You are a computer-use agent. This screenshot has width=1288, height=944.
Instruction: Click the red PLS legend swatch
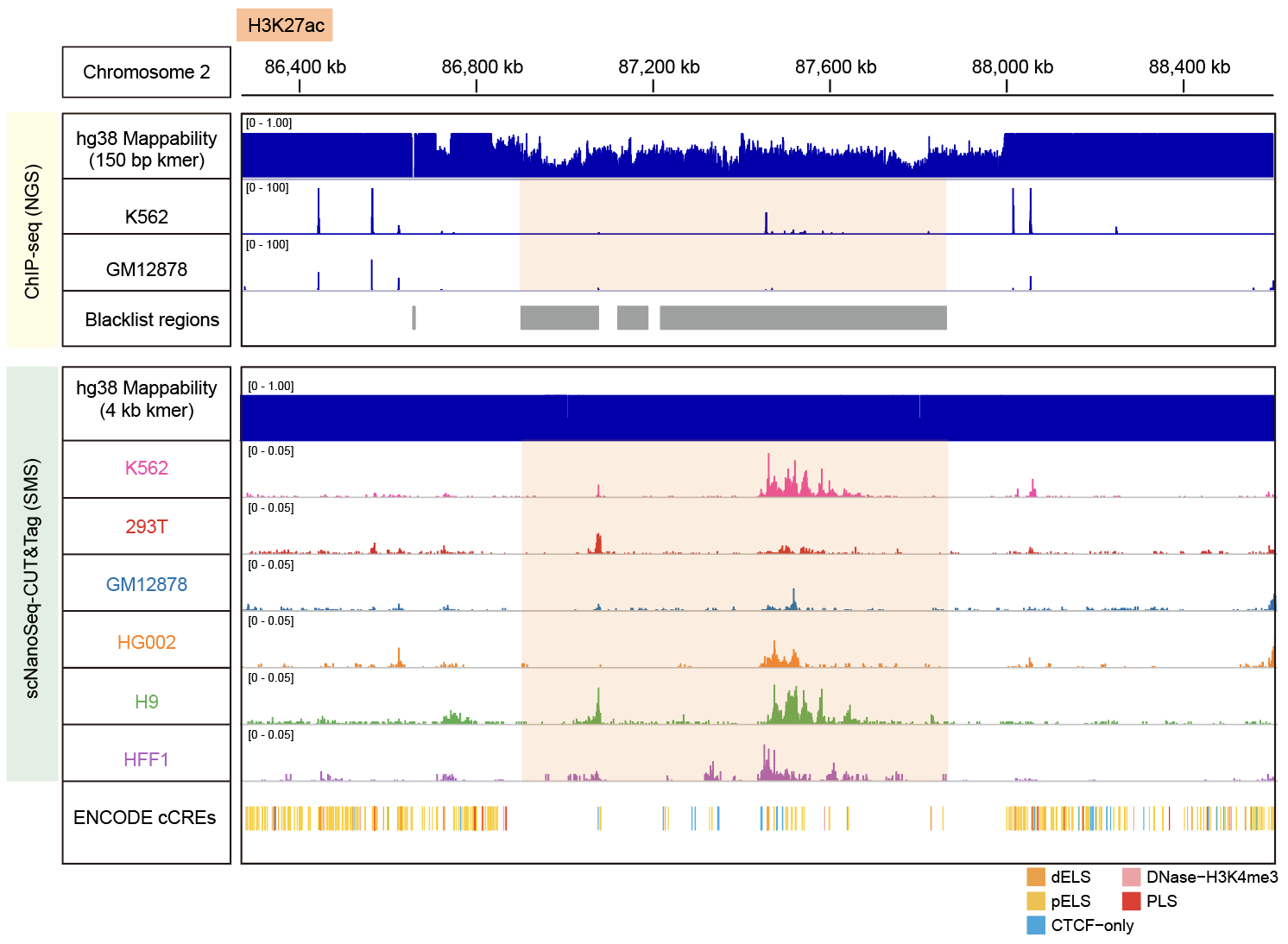1131,901
